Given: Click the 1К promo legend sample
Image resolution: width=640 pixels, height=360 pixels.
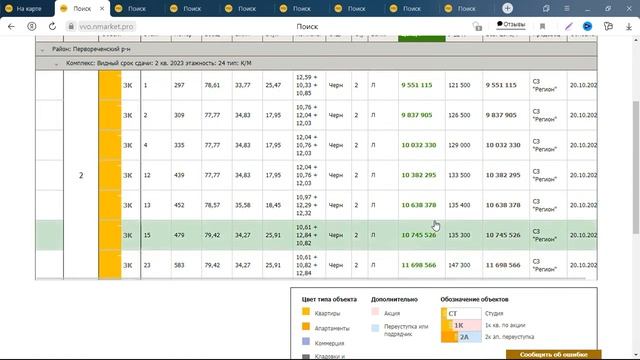Looking at the screenshot, I should [x=461, y=325].
